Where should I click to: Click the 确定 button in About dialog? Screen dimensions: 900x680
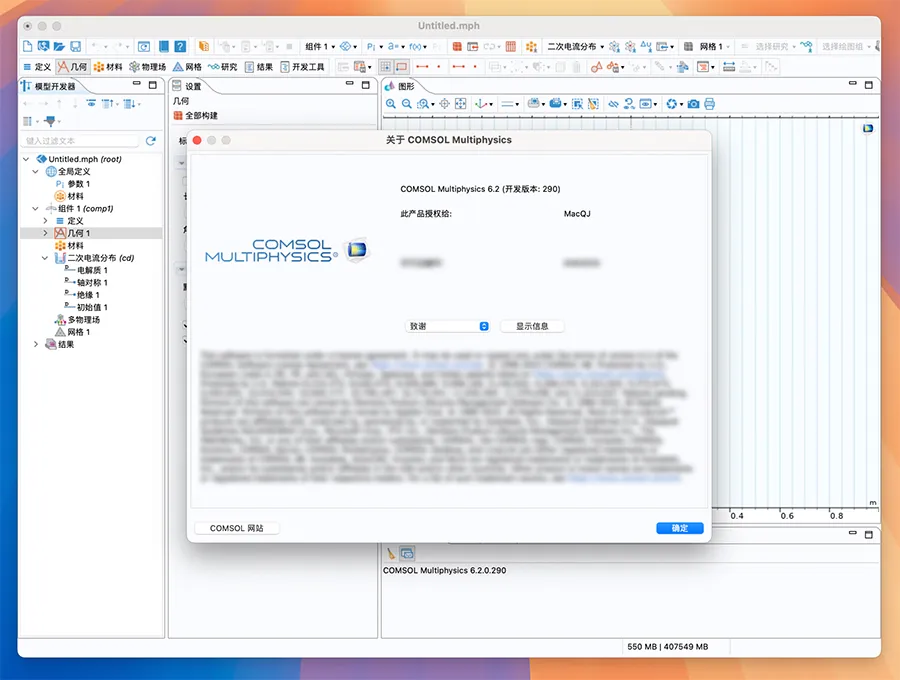(679, 528)
